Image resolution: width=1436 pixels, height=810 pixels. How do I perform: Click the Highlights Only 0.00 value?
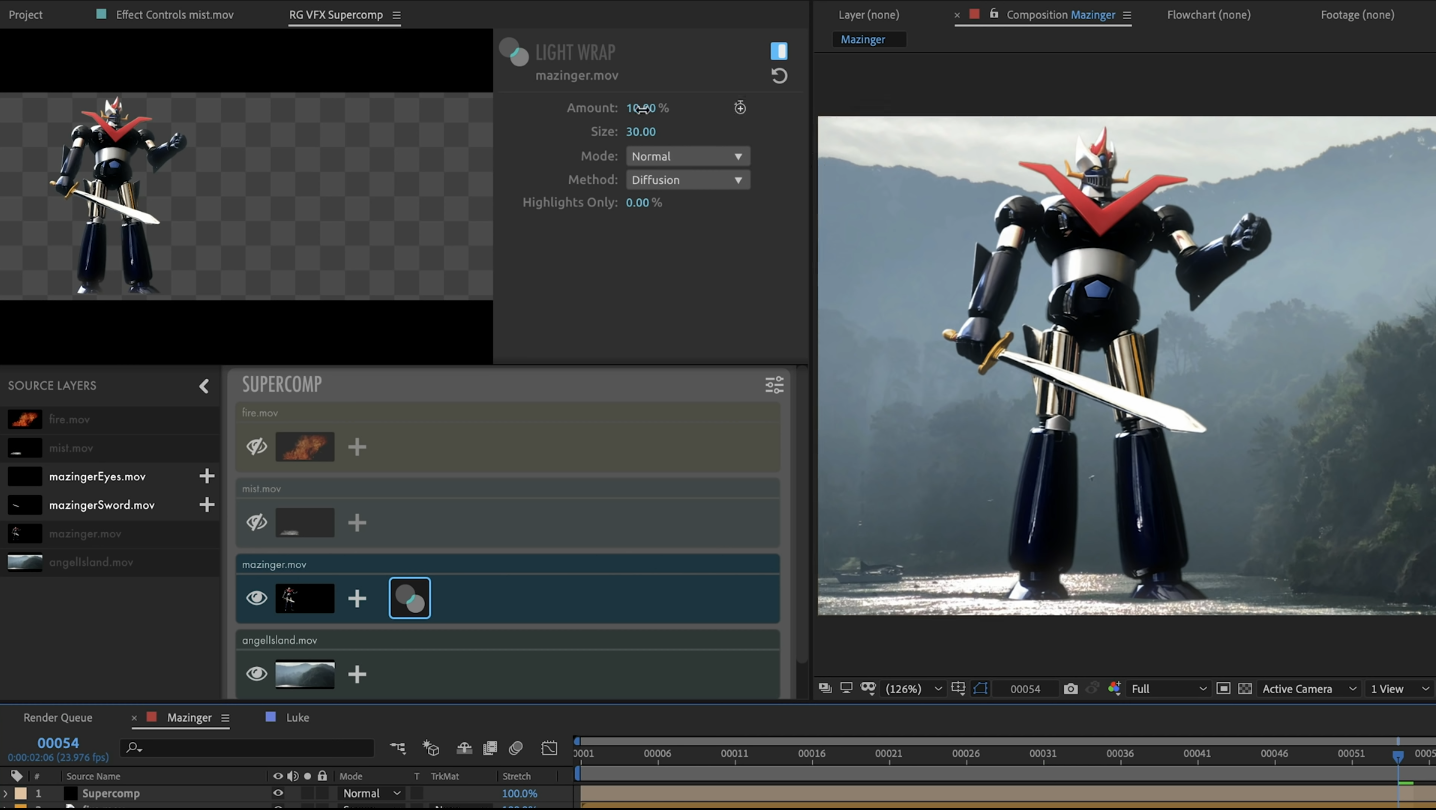click(x=638, y=203)
